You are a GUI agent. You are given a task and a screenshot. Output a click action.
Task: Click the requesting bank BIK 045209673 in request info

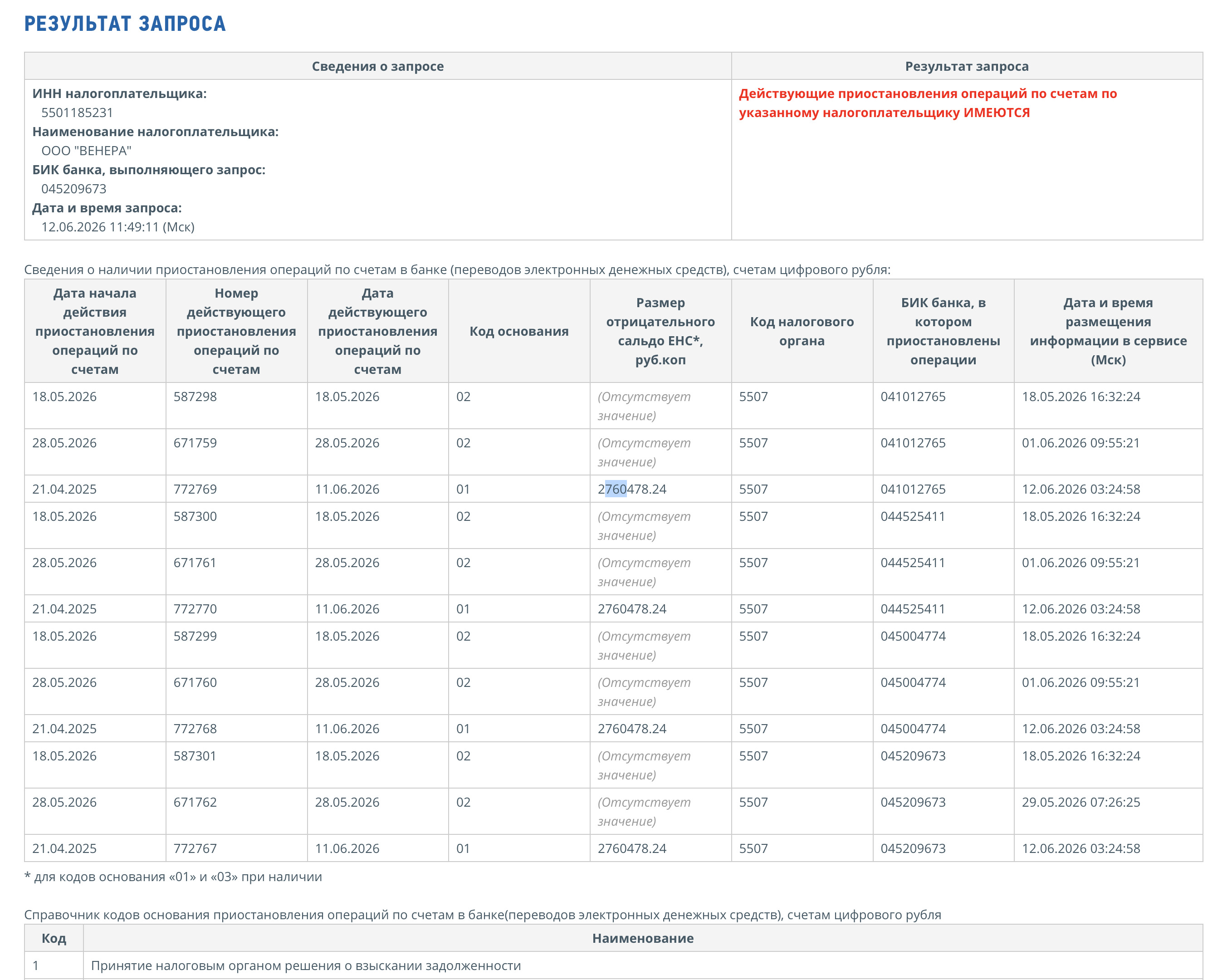click(74, 189)
